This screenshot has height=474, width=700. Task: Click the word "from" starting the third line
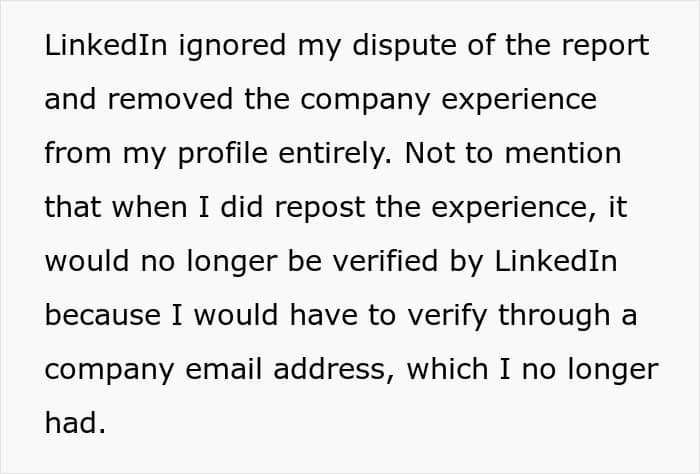click(78, 153)
